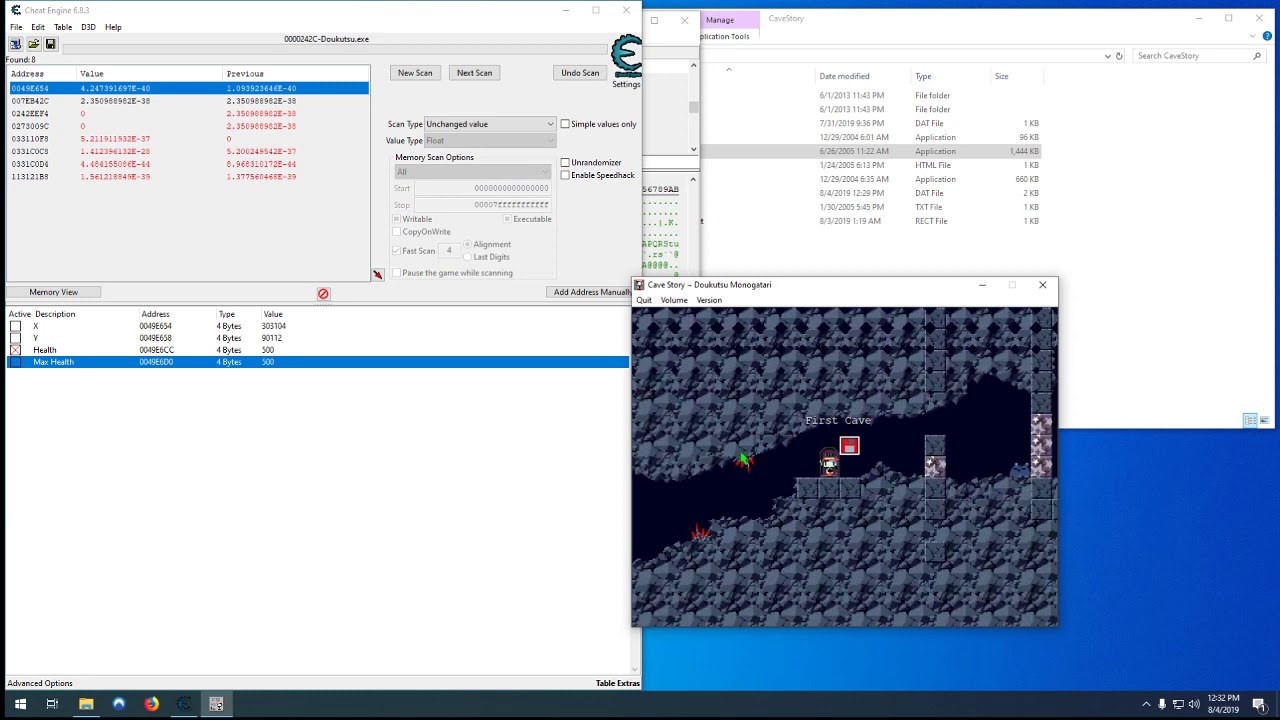Select the Manage tab in Explorer
Viewport: 1280px width, 720px height.
(720, 20)
